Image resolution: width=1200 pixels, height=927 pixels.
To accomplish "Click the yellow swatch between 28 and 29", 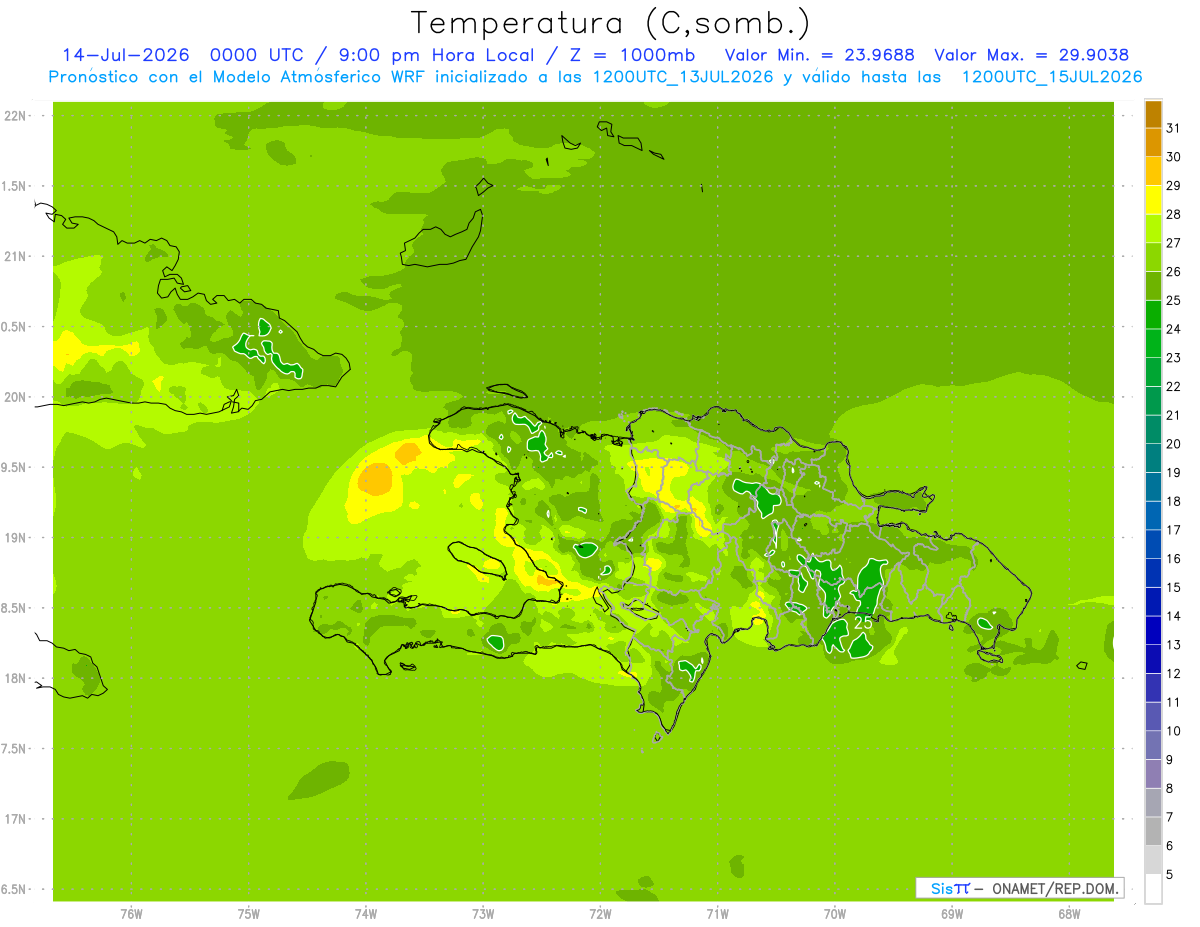I will 1153,200.
